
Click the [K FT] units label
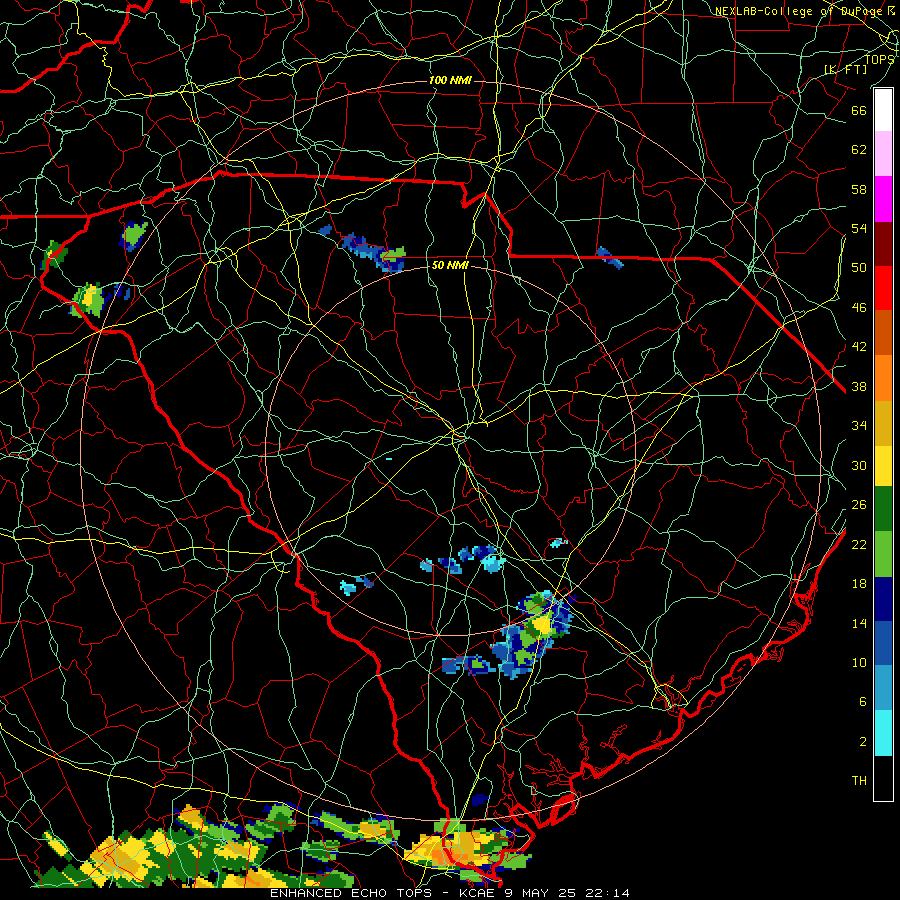[845, 69]
